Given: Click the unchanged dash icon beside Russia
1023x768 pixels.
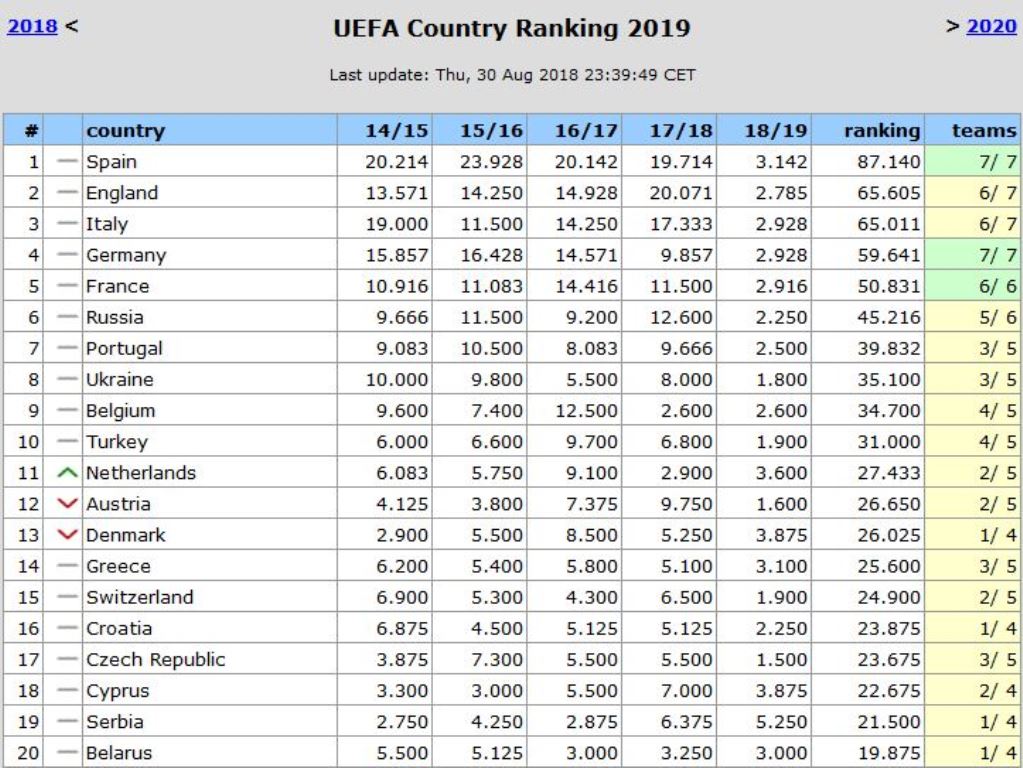Looking at the screenshot, I should pyautogui.click(x=68, y=317).
